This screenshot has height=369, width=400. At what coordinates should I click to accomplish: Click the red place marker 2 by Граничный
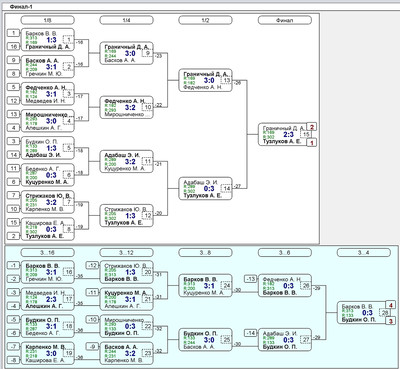pyautogui.click(x=312, y=127)
